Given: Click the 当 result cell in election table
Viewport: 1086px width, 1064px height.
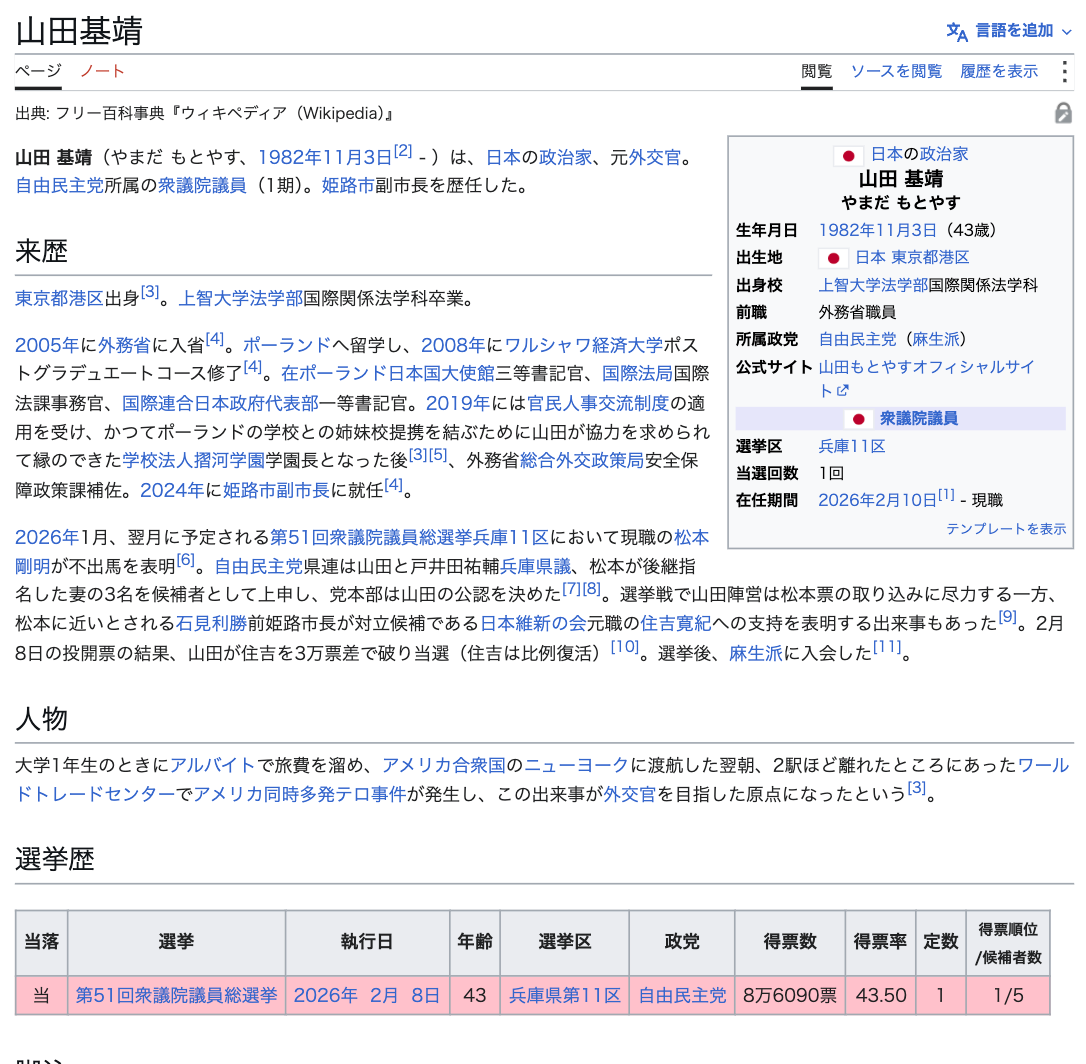Looking at the screenshot, I should (x=42, y=995).
